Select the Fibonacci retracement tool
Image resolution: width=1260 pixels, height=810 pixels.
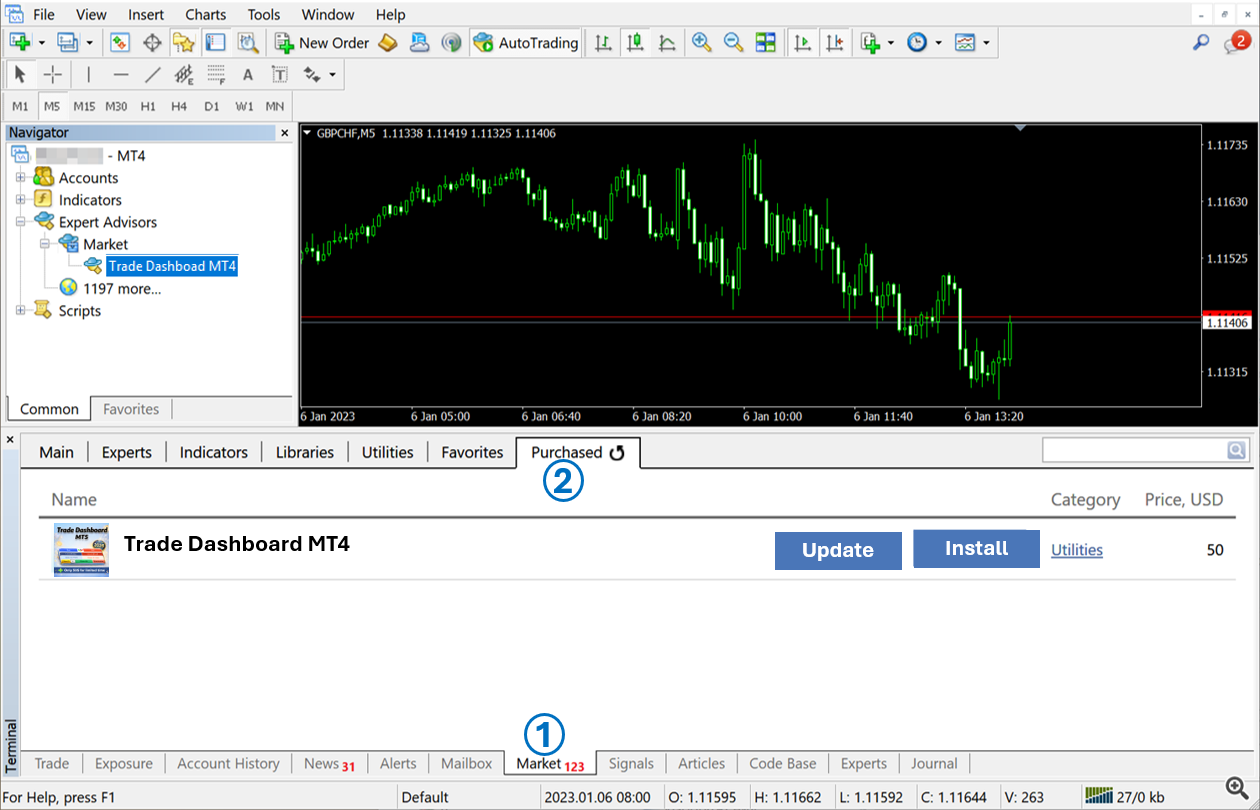tap(216, 74)
